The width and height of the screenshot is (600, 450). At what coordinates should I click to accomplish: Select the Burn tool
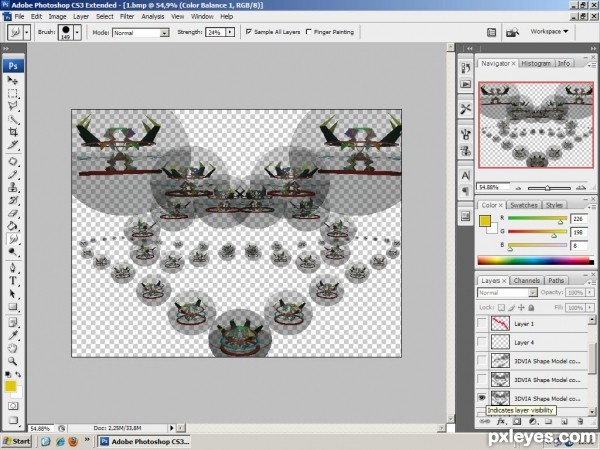pyautogui.click(x=13, y=252)
